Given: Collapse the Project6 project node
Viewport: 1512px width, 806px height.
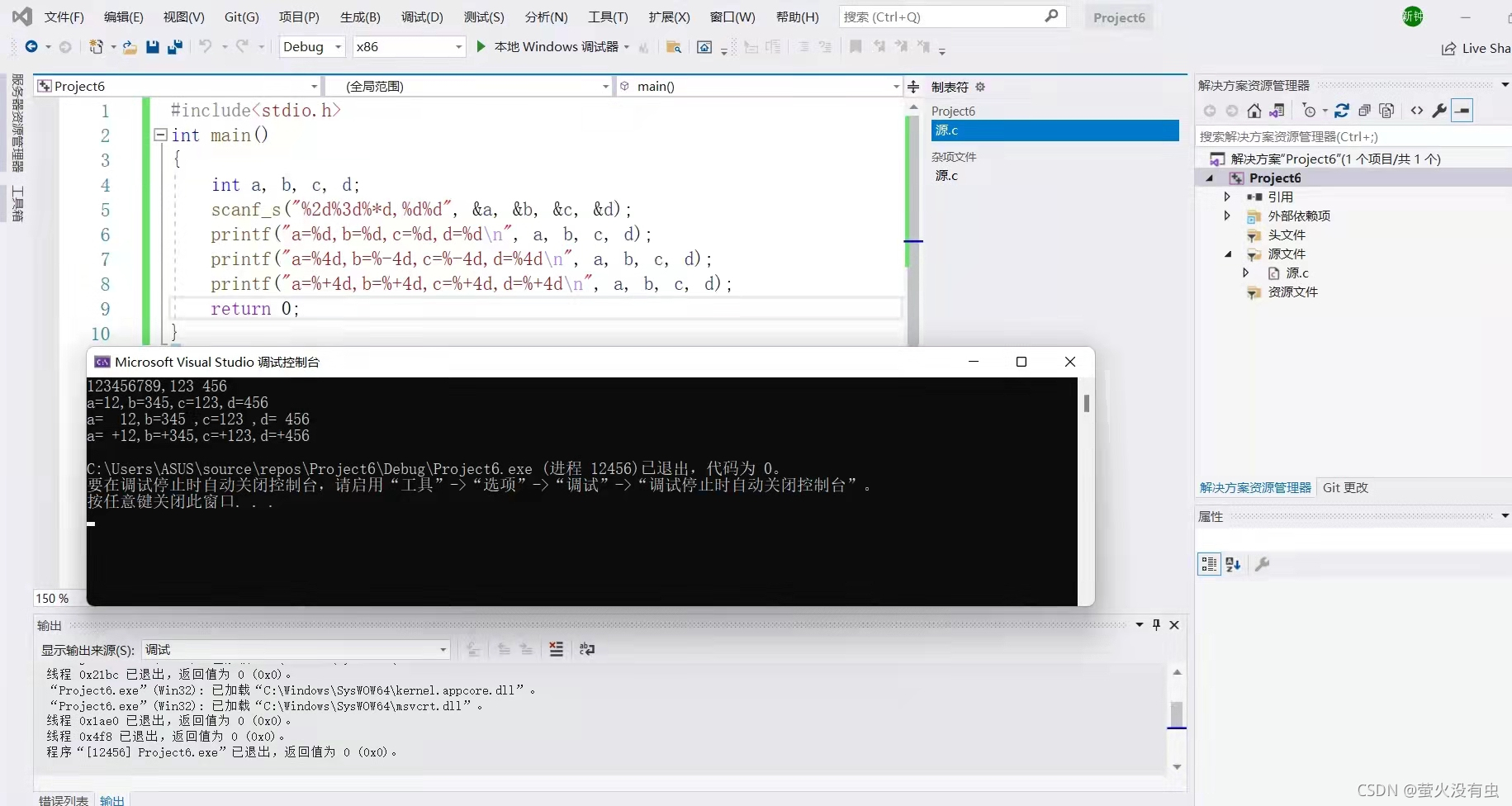Looking at the screenshot, I should (x=1210, y=178).
